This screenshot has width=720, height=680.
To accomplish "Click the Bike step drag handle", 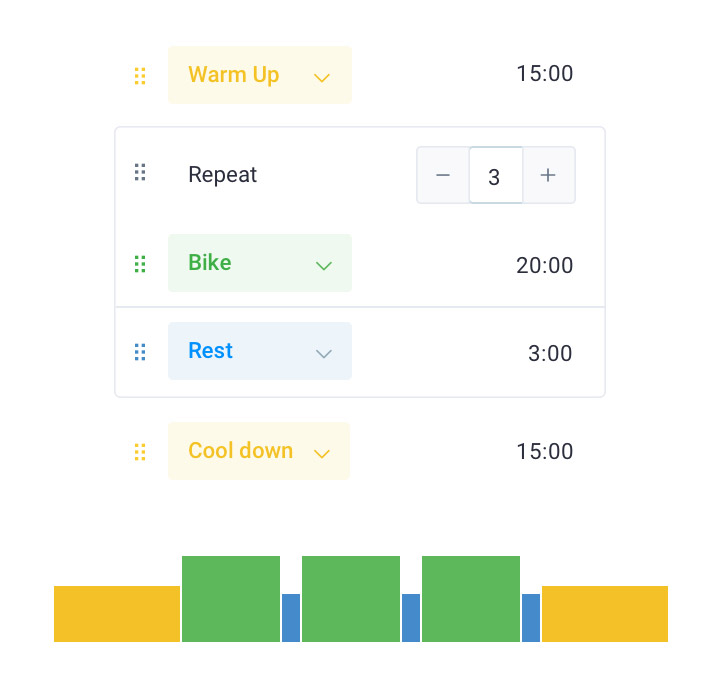I will point(140,263).
